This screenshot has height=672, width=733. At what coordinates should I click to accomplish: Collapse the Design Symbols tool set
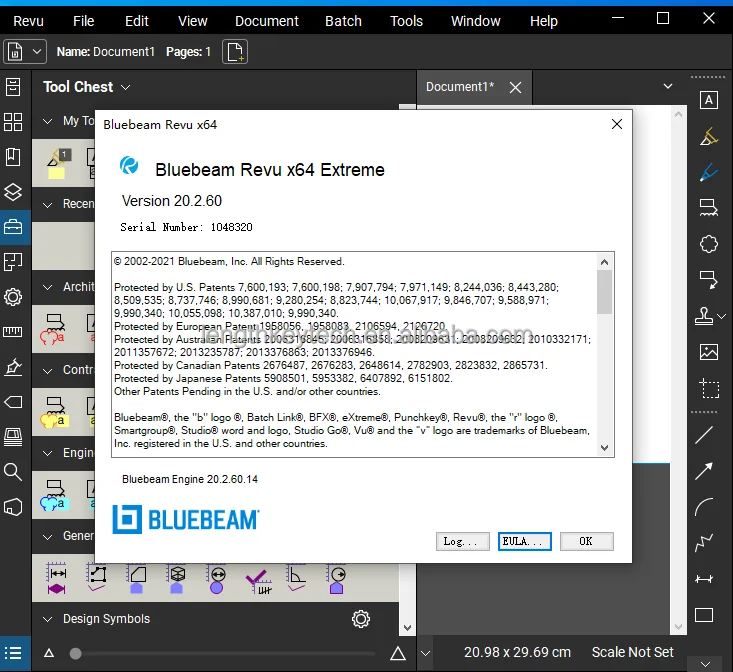tap(47, 619)
